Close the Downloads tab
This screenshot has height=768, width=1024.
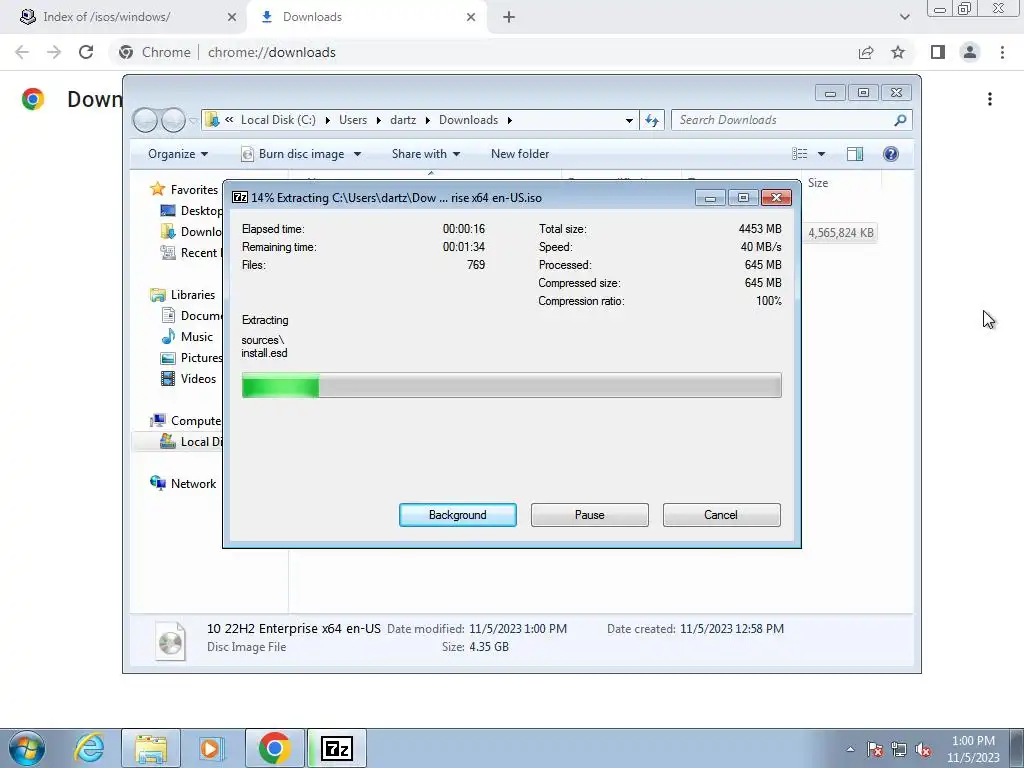(471, 17)
